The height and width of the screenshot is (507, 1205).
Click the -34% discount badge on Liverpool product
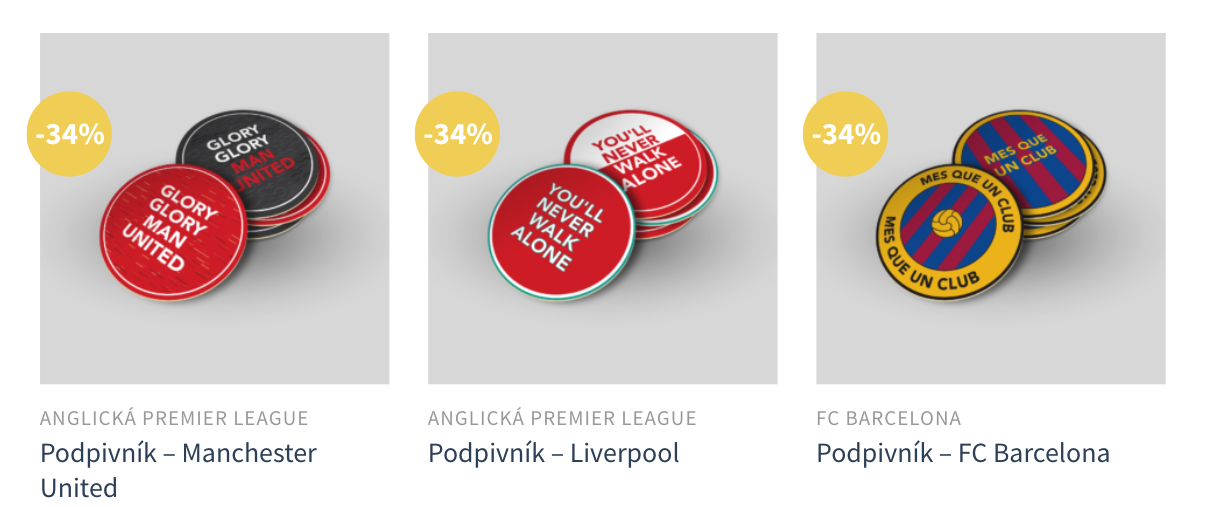coord(457,134)
